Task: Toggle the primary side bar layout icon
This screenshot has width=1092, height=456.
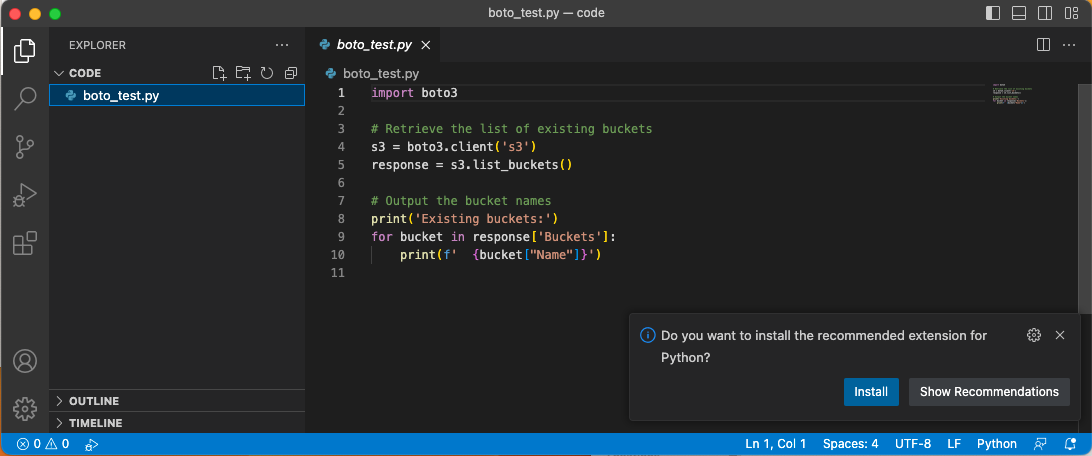Action: [x=993, y=13]
